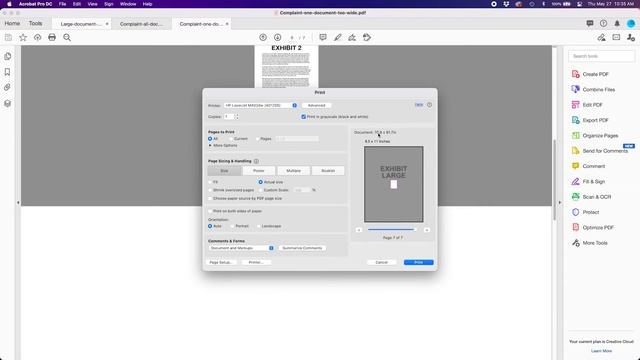Viewport: 640px width, 360px height.
Task: Click the magnifier search icon in the toolbar
Action: (x=67, y=38)
